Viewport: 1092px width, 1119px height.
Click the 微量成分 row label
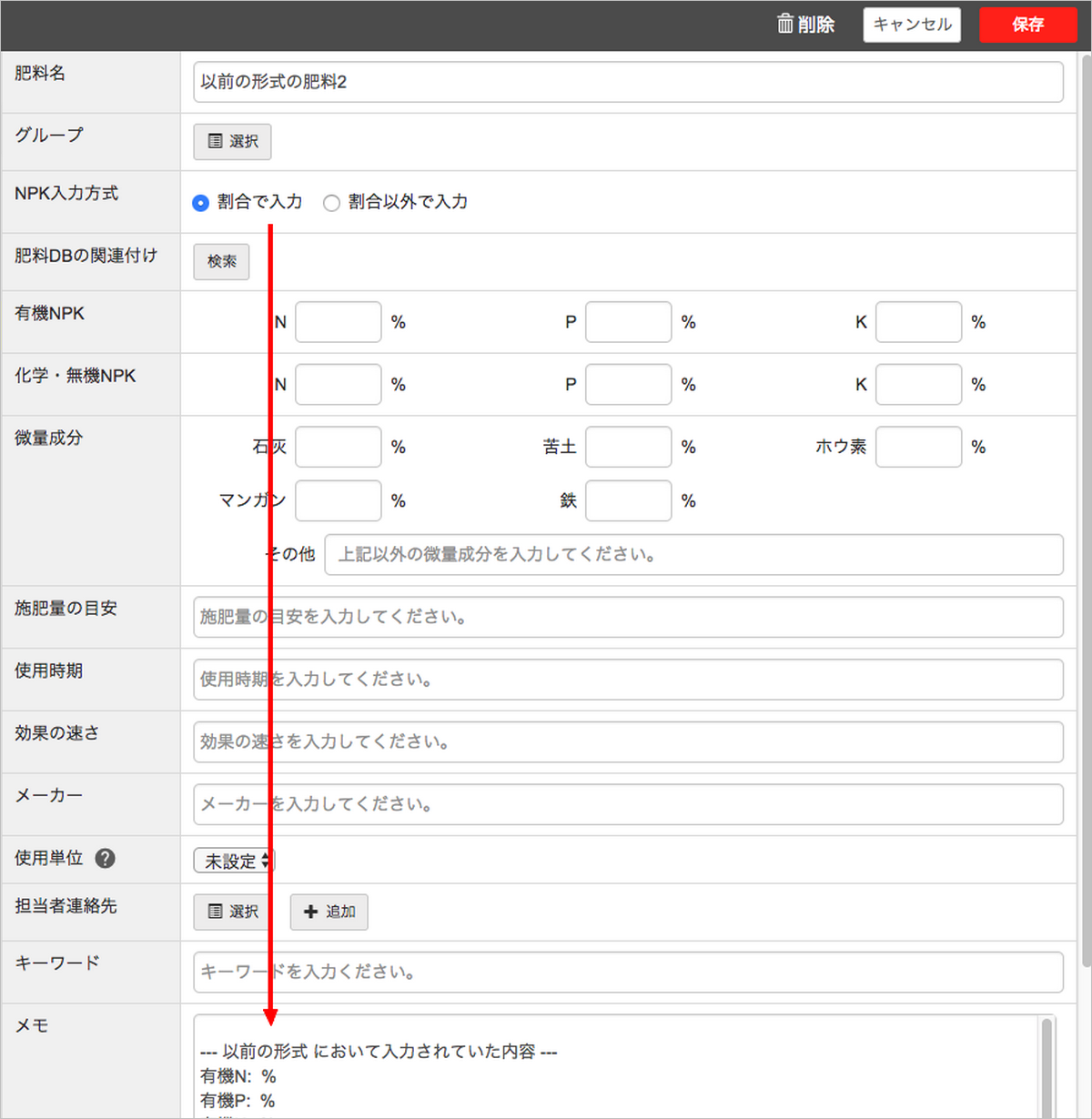click(48, 438)
